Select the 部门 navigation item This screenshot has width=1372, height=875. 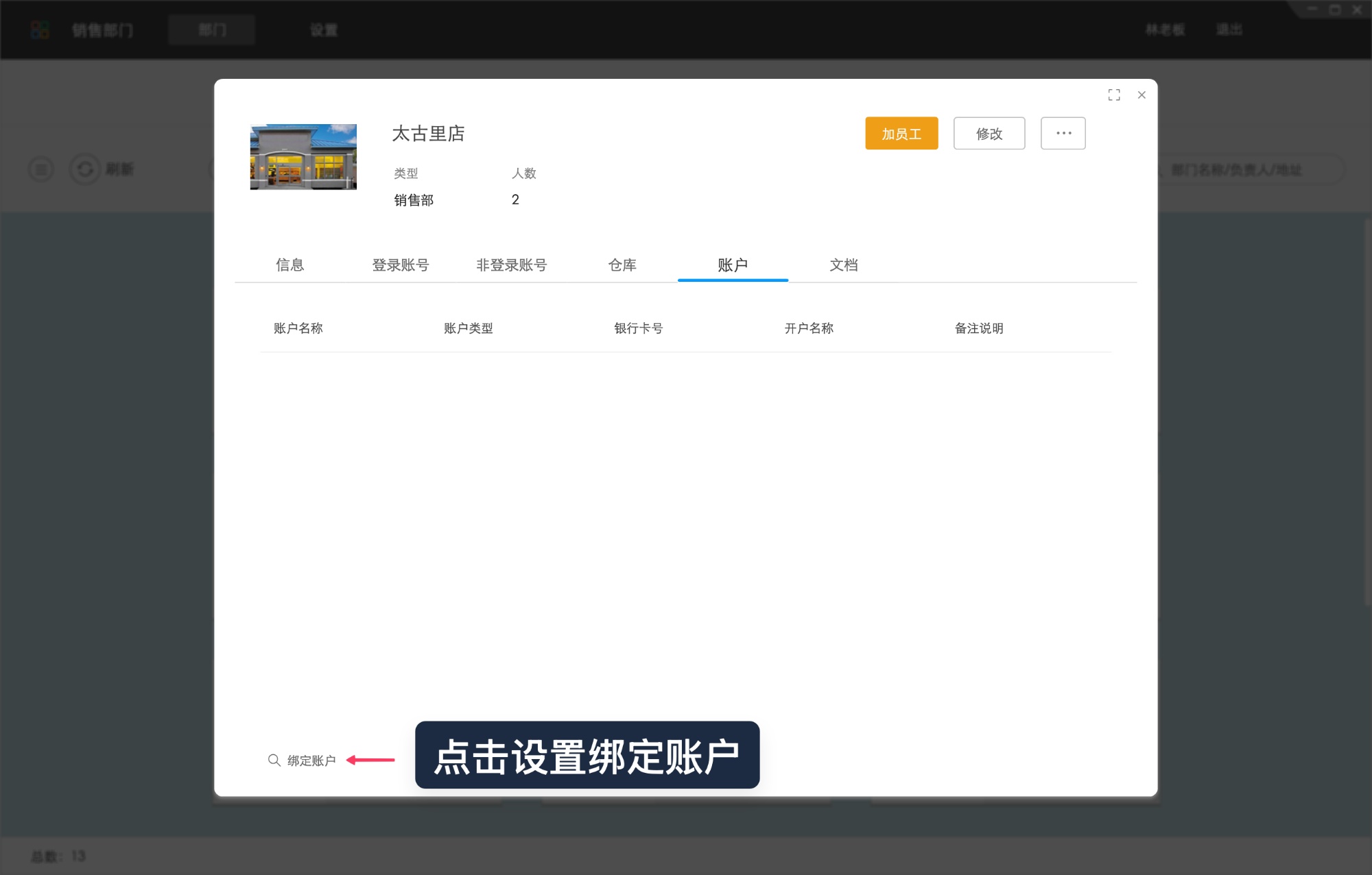click(211, 29)
